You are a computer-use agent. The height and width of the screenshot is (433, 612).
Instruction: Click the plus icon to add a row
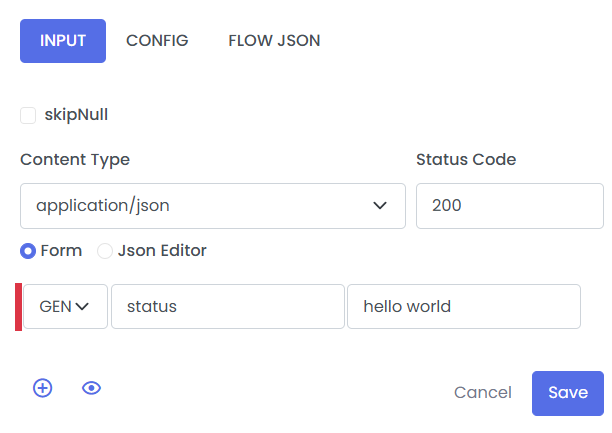42,388
